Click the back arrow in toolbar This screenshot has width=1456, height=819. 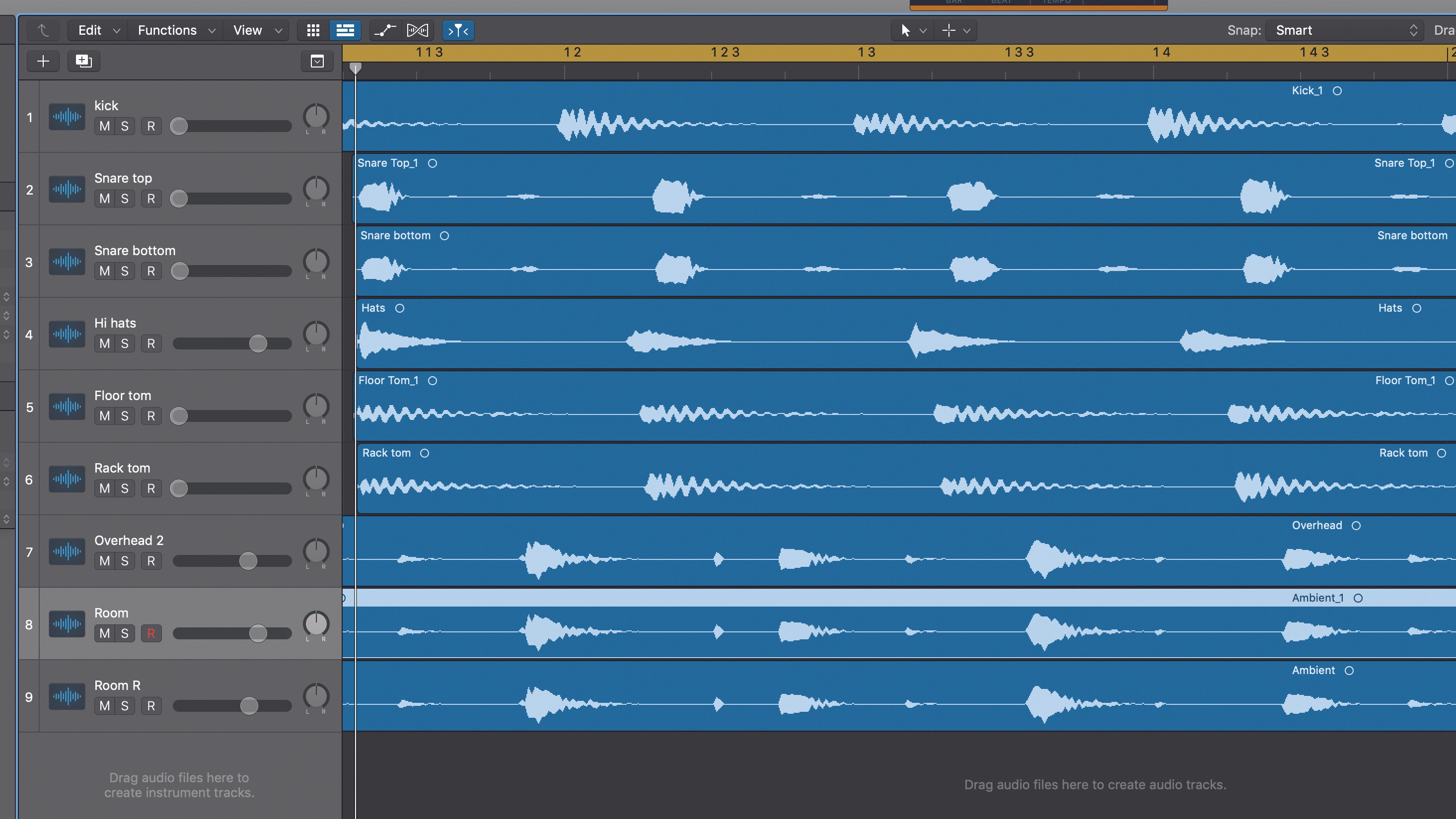(x=43, y=30)
